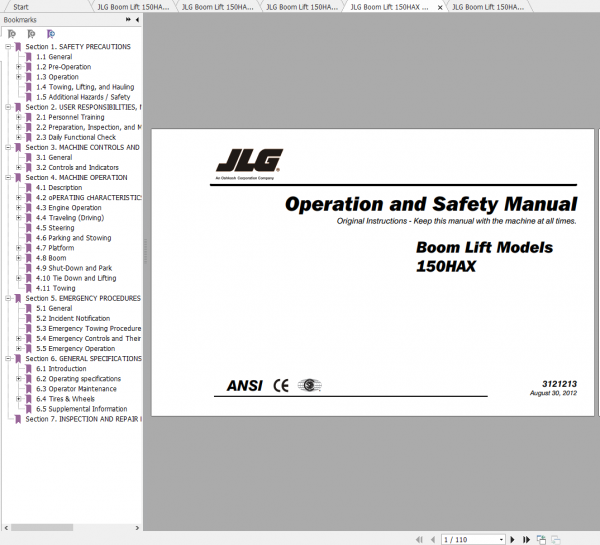Open bookmark 4.11 Towing
600x545 pixels.
coord(56,288)
